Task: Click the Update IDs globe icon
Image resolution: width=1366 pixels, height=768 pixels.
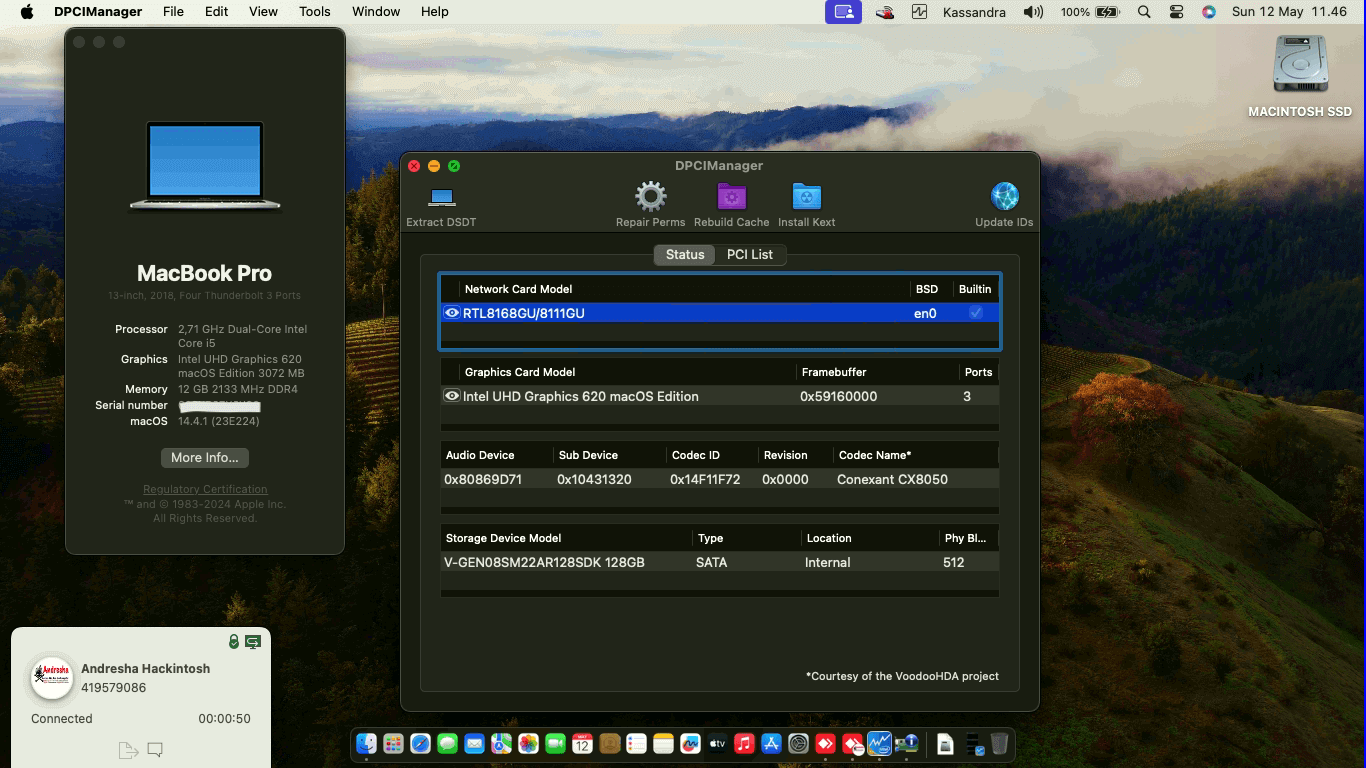Action: pos(1004,197)
